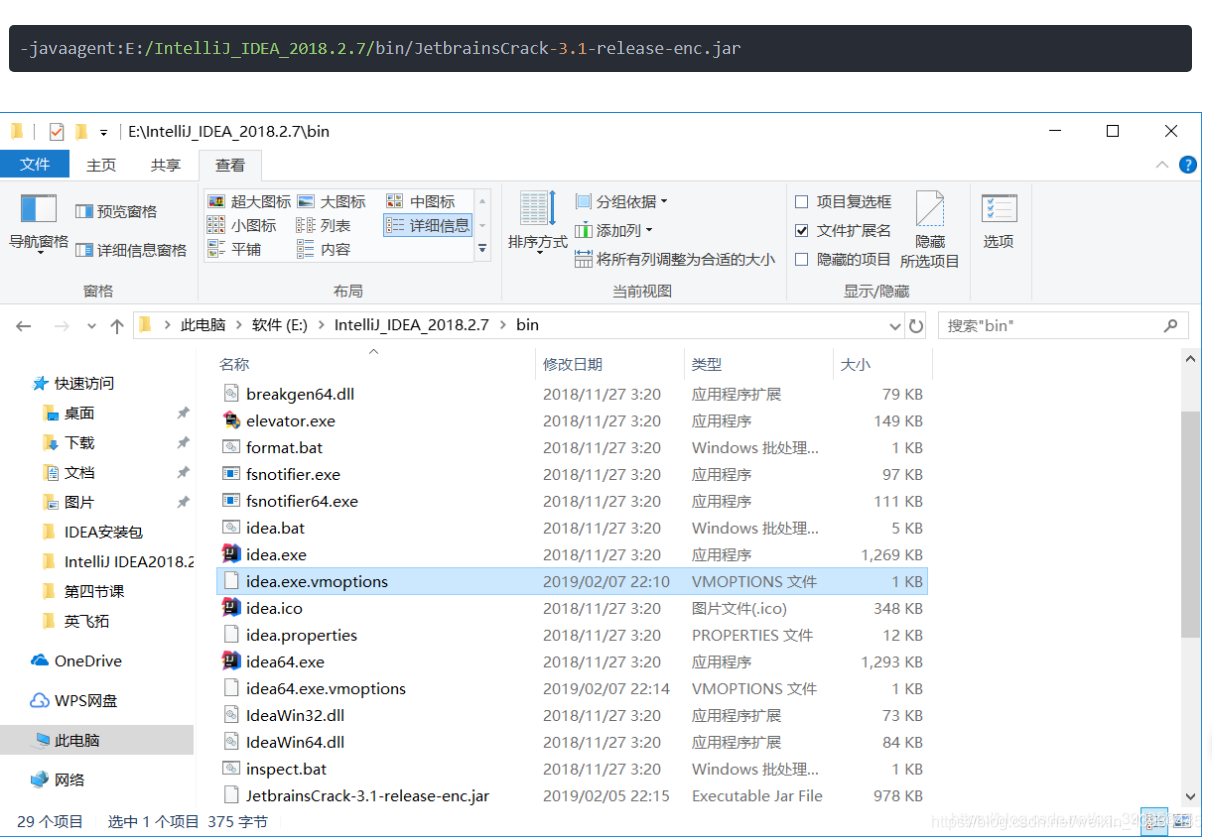
Task: Sort by 类型 (Type) column header
Action: [707, 365]
